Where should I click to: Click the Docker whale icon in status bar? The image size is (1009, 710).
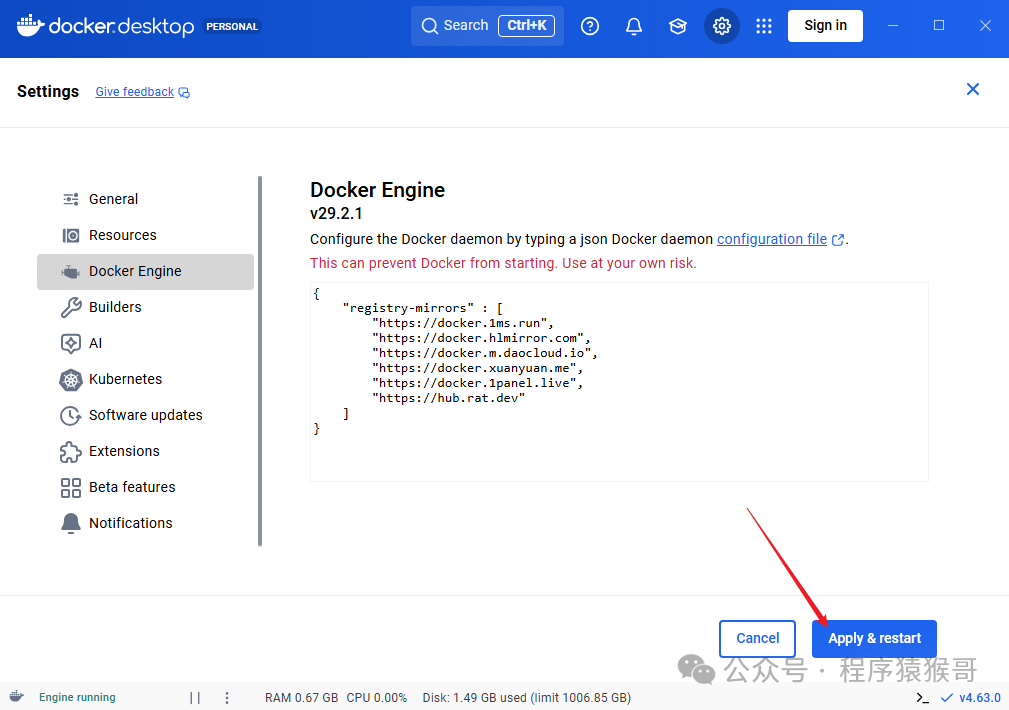17,697
